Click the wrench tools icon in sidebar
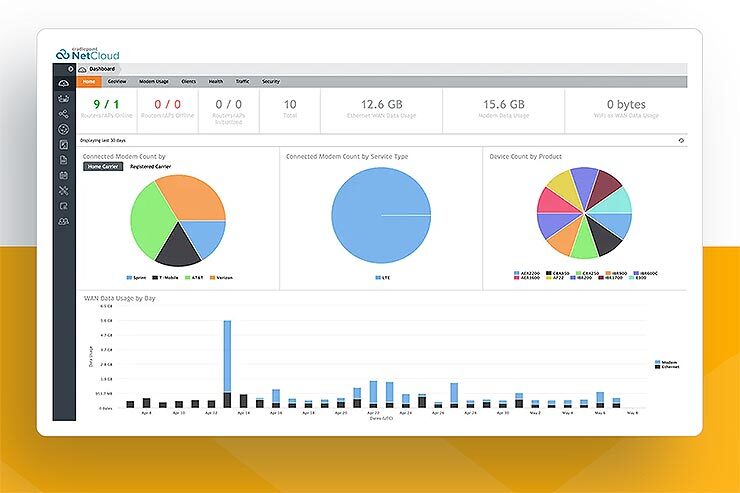Screen dimensions: 740x493 tap(64, 189)
